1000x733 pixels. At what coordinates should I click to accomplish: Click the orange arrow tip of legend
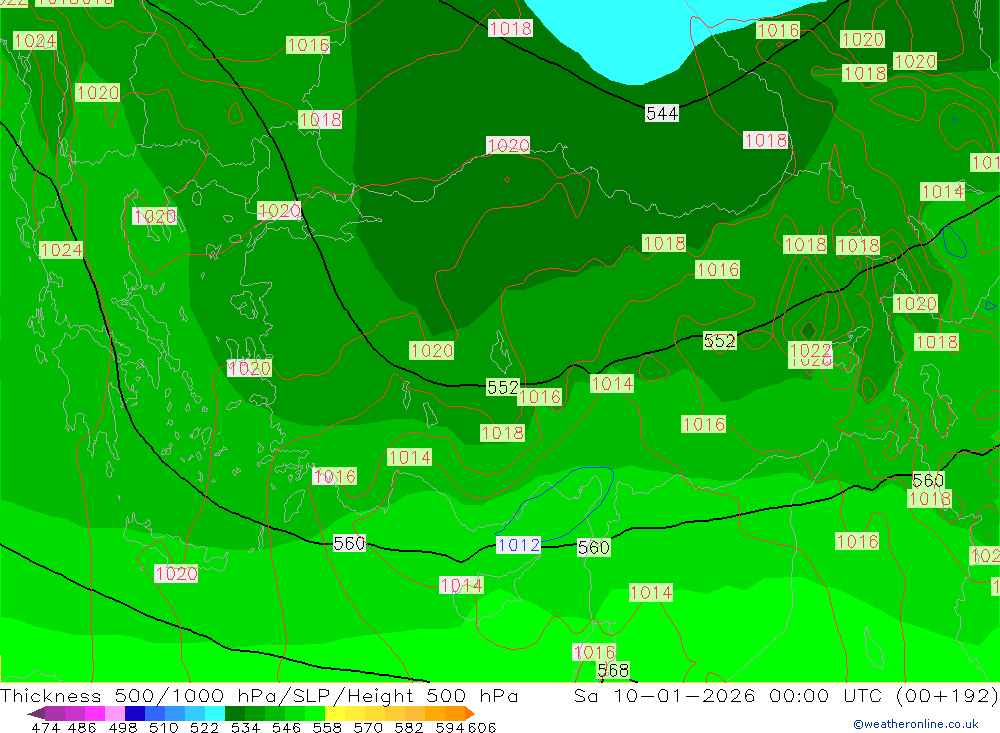(470, 713)
